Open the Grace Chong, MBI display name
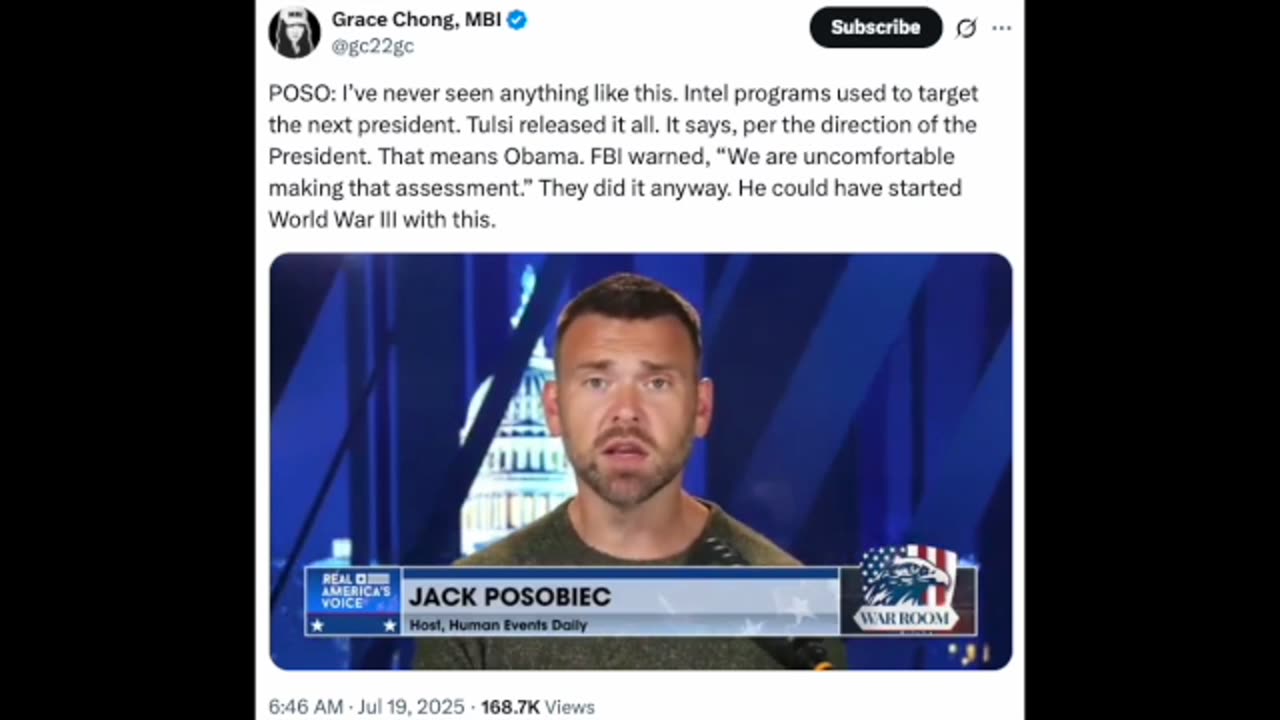1280x720 pixels. click(416, 19)
